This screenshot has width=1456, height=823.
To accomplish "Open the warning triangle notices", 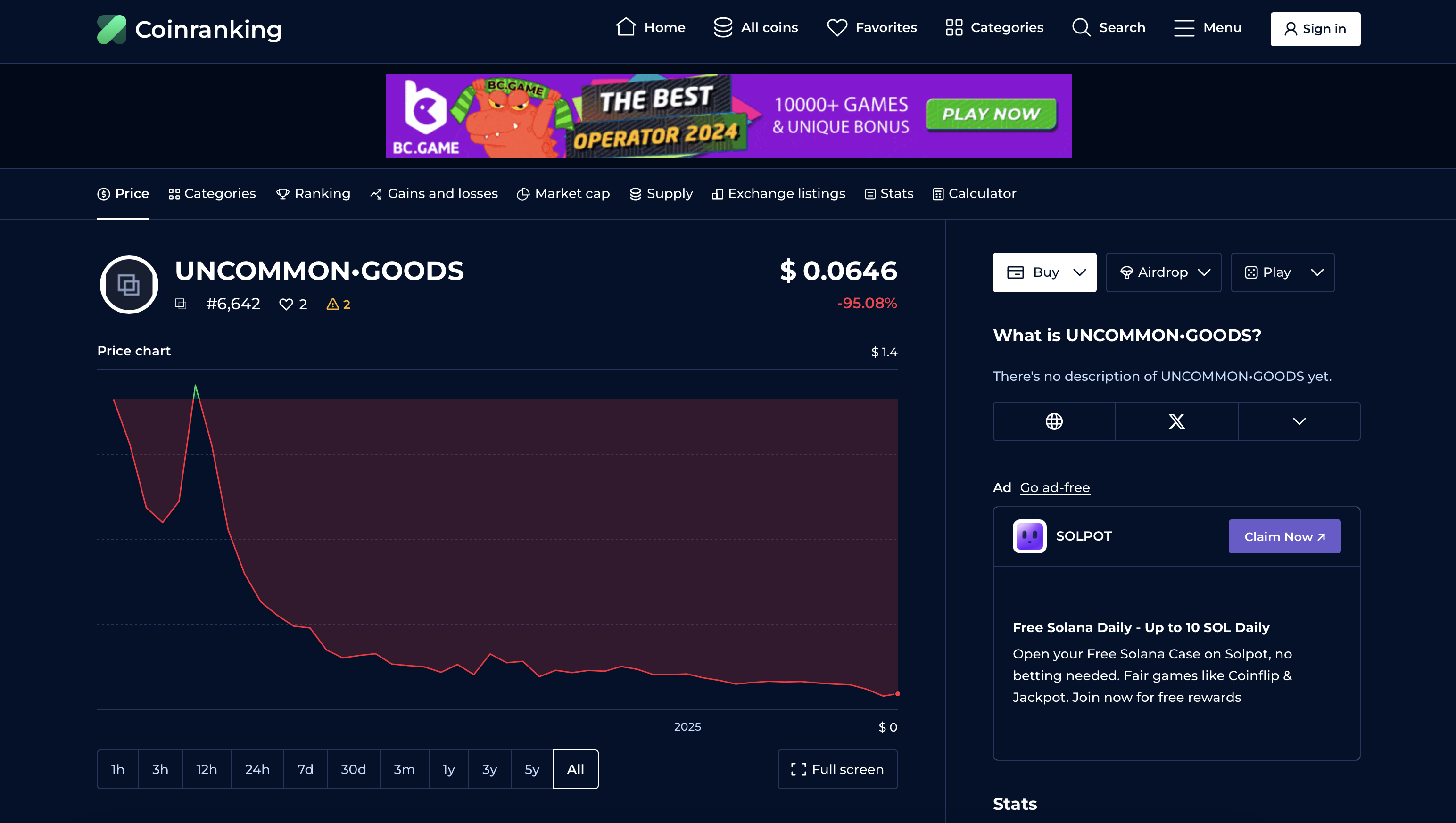I will [x=338, y=304].
